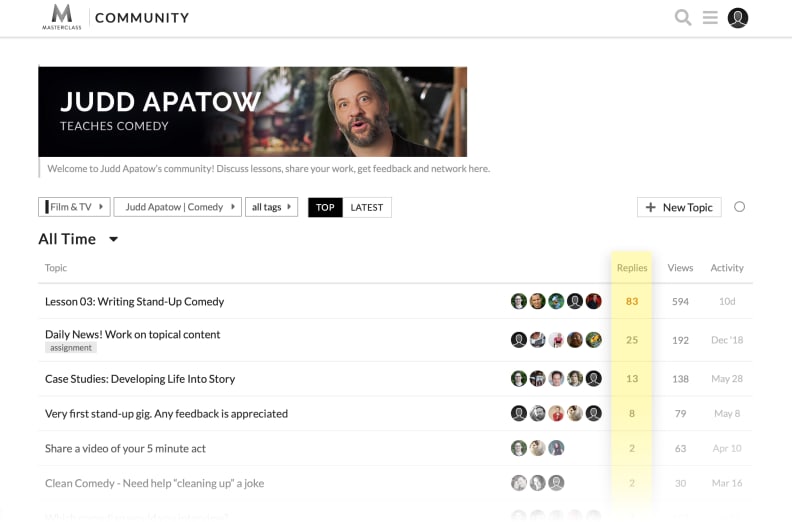Click third poster avatar in Clean Comedy row
The height and width of the screenshot is (522, 792).
[x=556, y=483]
